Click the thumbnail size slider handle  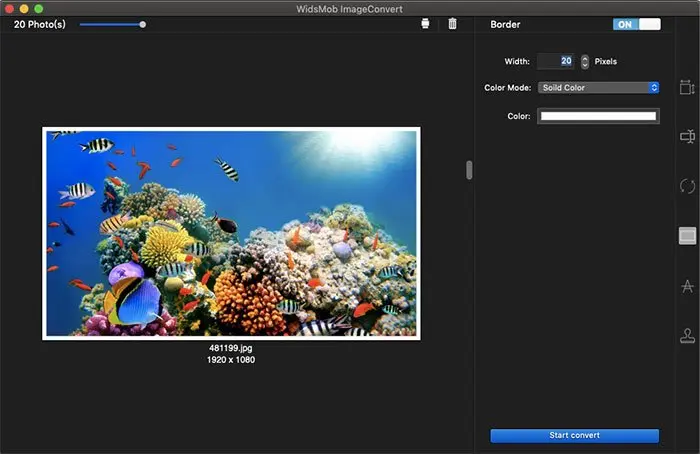pyautogui.click(x=142, y=25)
